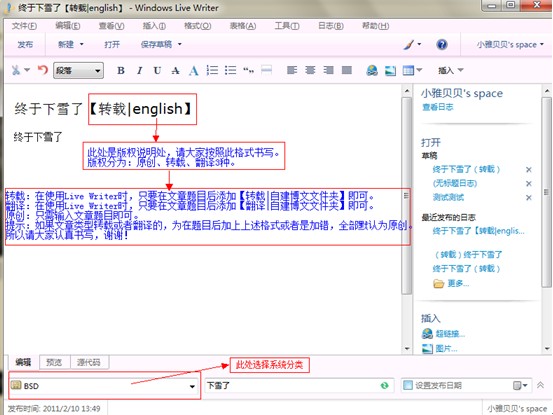The width and height of the screenshot is (553, 415).
Task: Insert a numbered list
Action: point(212,70)
